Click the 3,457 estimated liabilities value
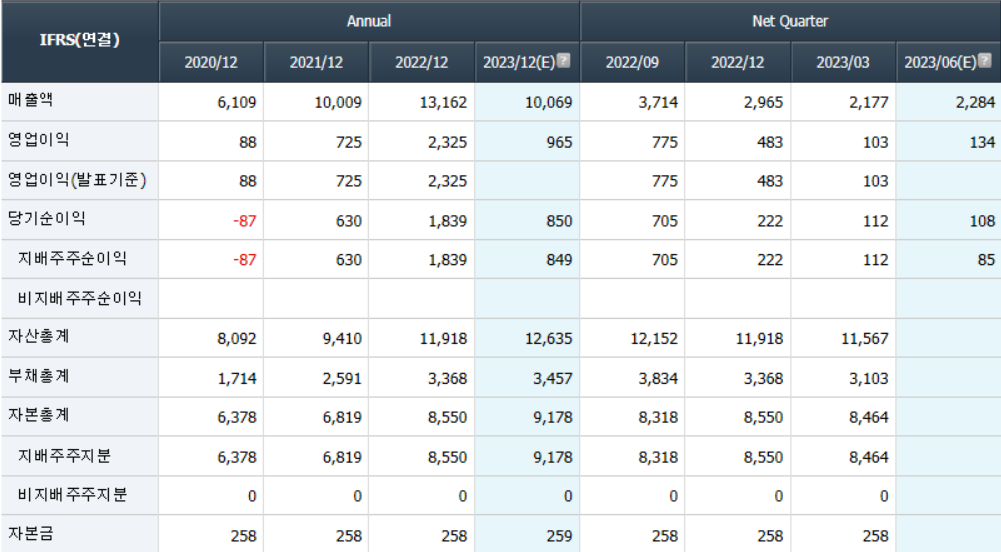 [x=553, y=378]
